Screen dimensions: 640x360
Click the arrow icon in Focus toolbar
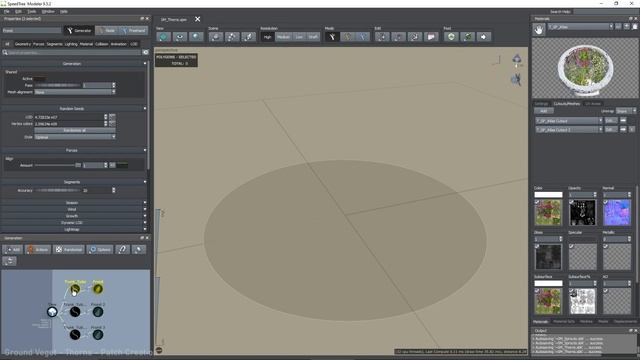[x=484, y=37]
